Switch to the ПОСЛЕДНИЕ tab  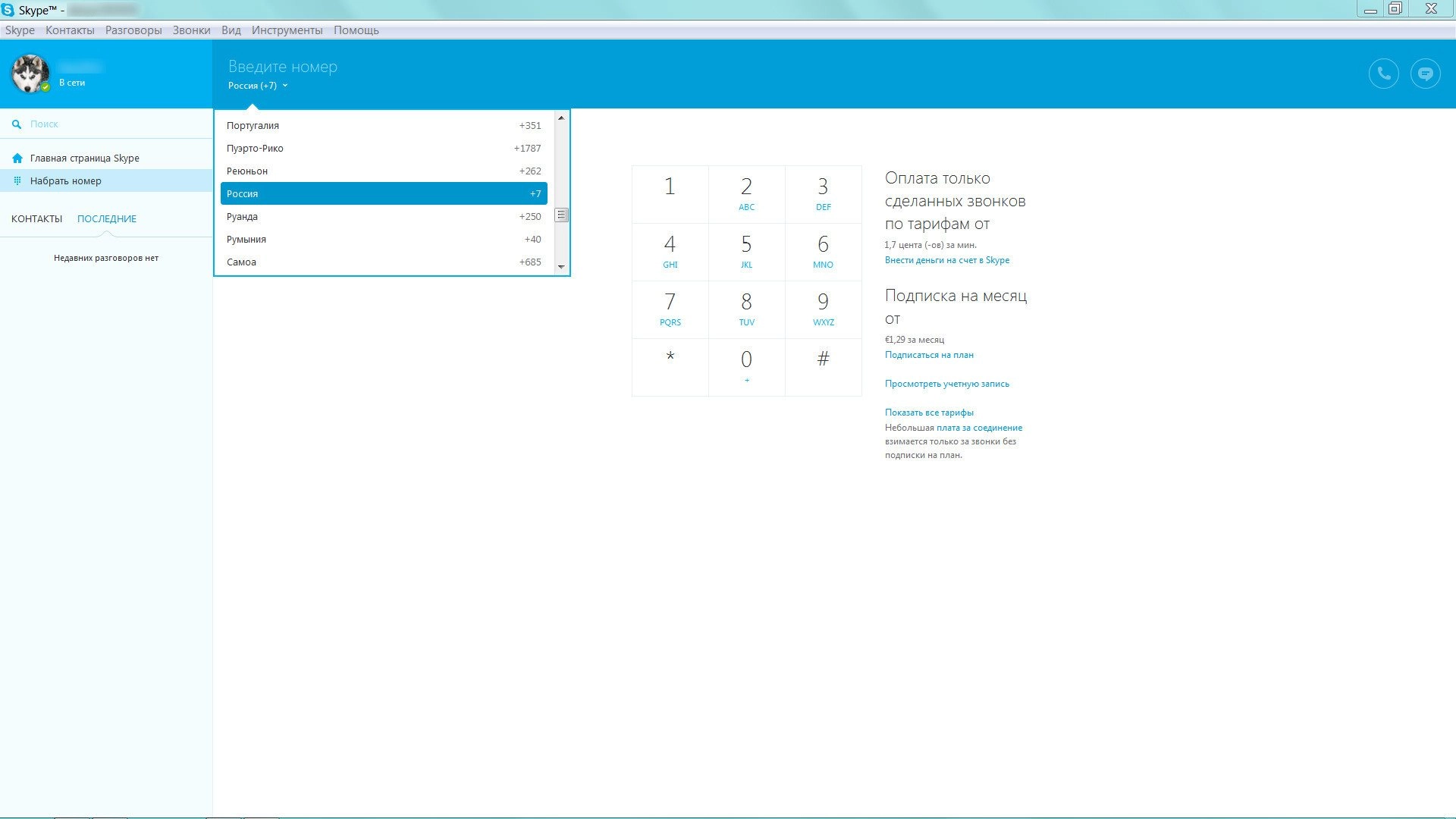point(107,218)
